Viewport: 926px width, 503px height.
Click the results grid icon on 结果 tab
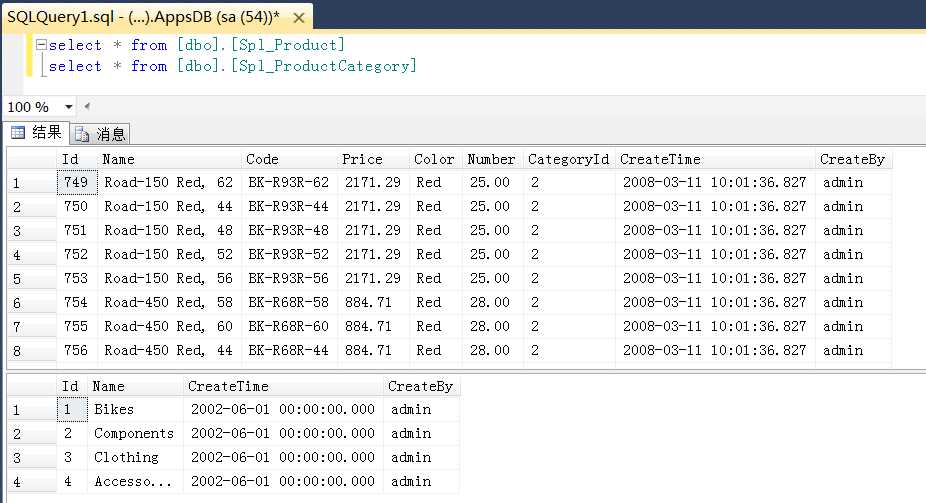click(x=19, y=133)
